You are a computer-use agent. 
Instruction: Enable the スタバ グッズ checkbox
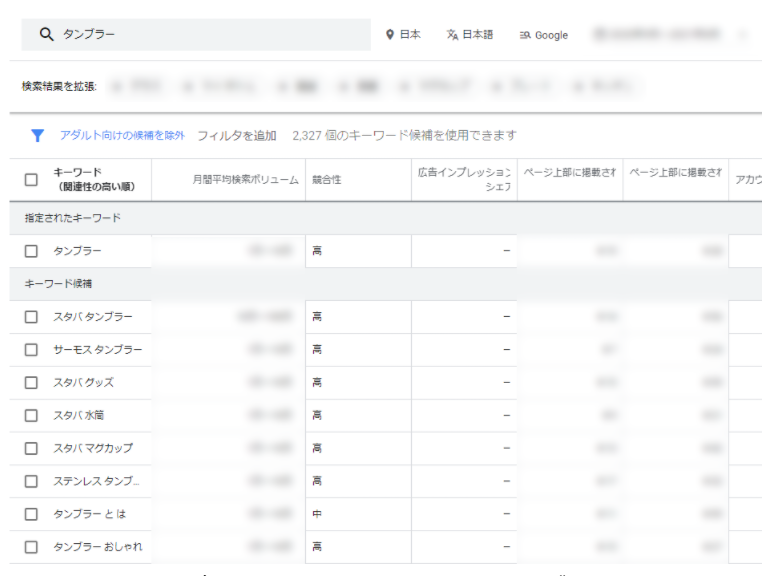(31, 383)
